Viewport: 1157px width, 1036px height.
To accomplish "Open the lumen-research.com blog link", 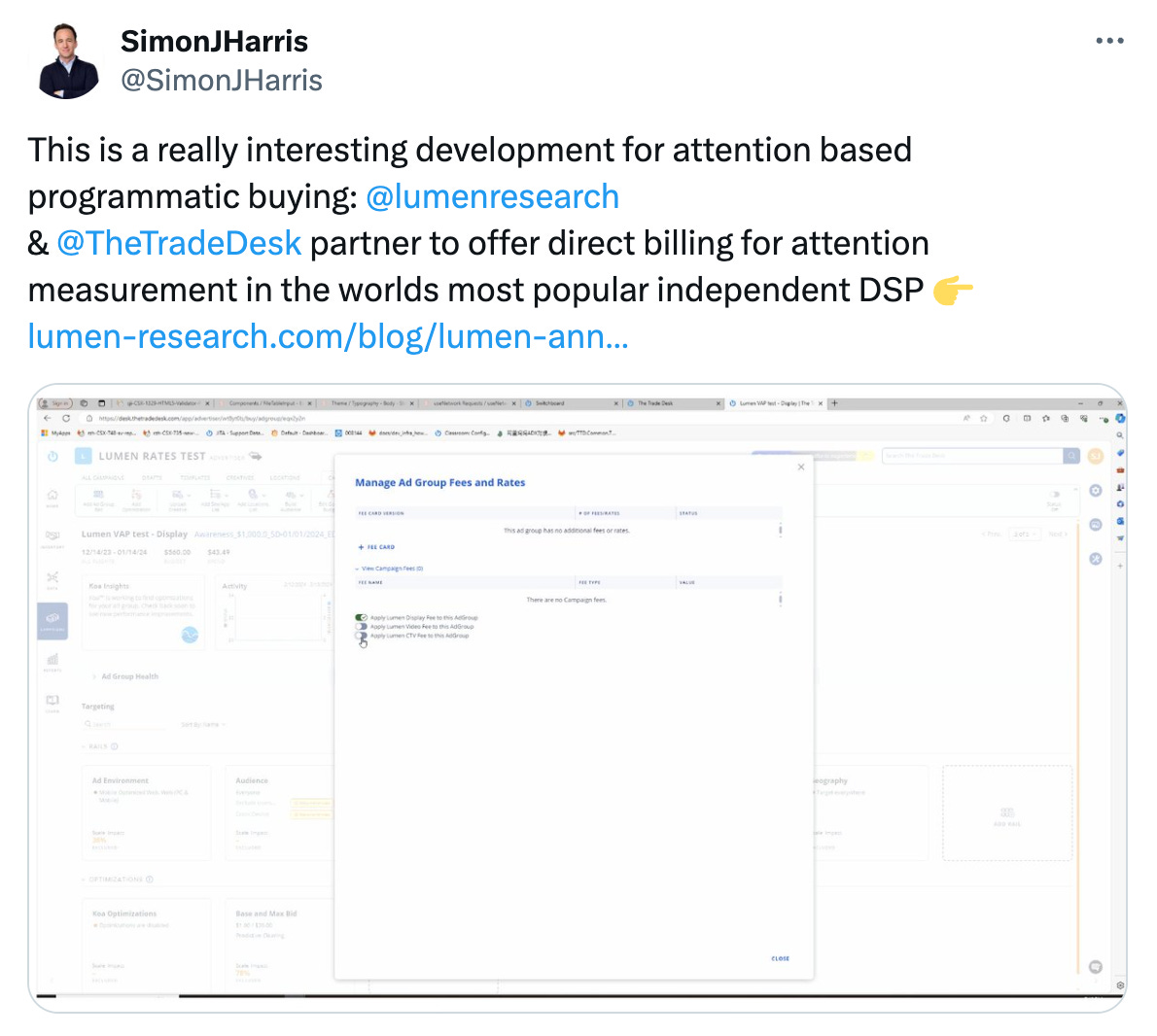I will tap(328, 336).
